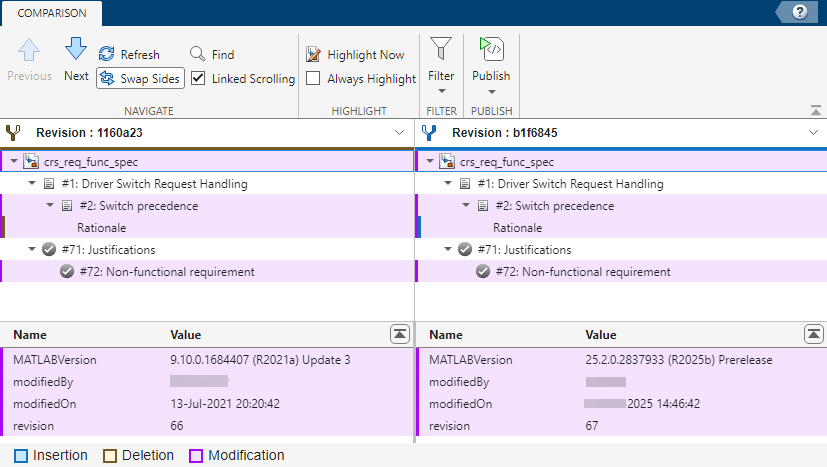Enable the Always Highlight checkbox
The width and height of the screenshot is (827, 467).
(x=314, y=78)
